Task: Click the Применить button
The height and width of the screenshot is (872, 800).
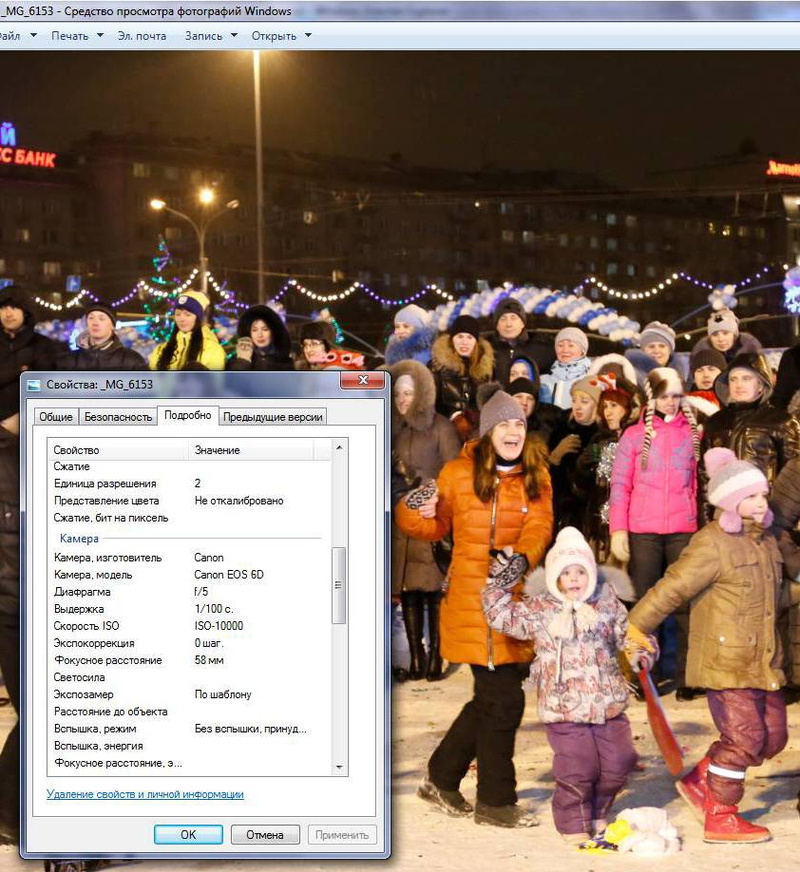Action: [x=342, y=834]
